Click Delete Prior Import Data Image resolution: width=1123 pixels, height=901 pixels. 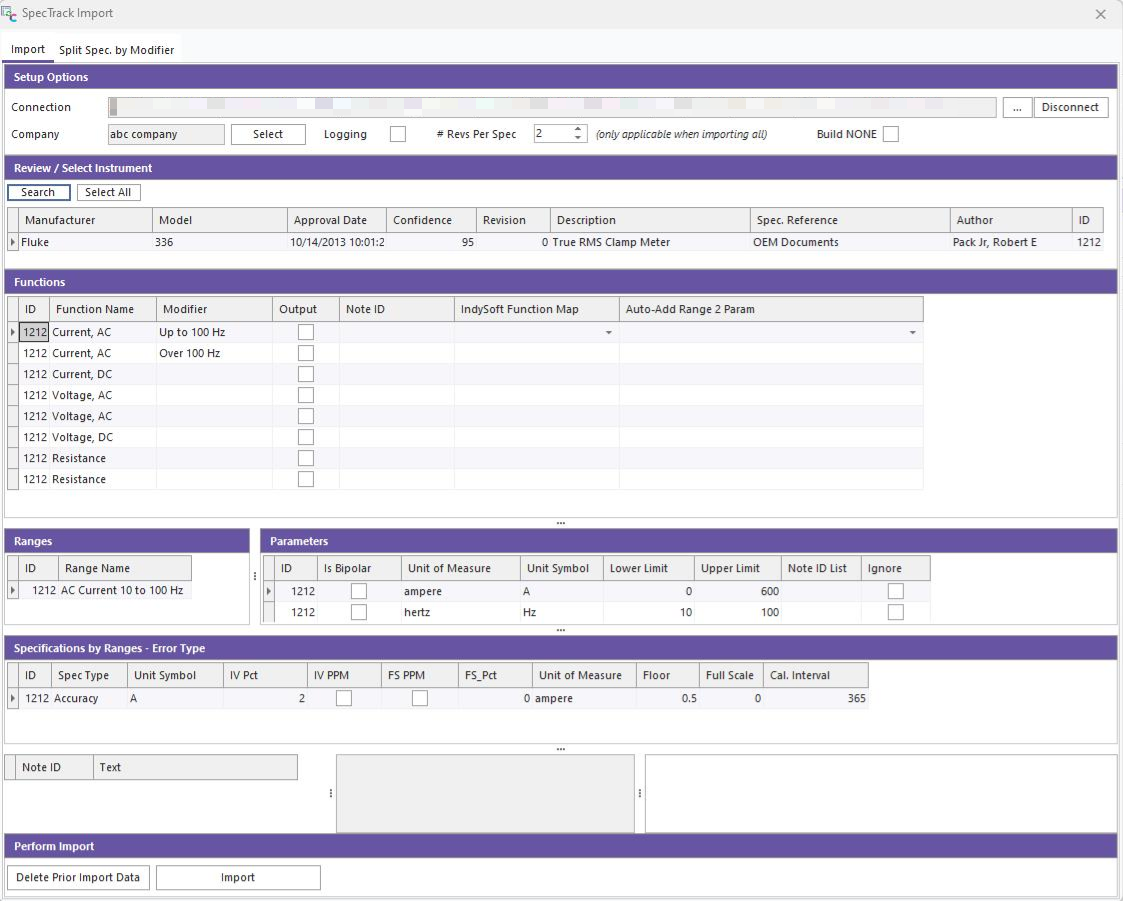78,877
